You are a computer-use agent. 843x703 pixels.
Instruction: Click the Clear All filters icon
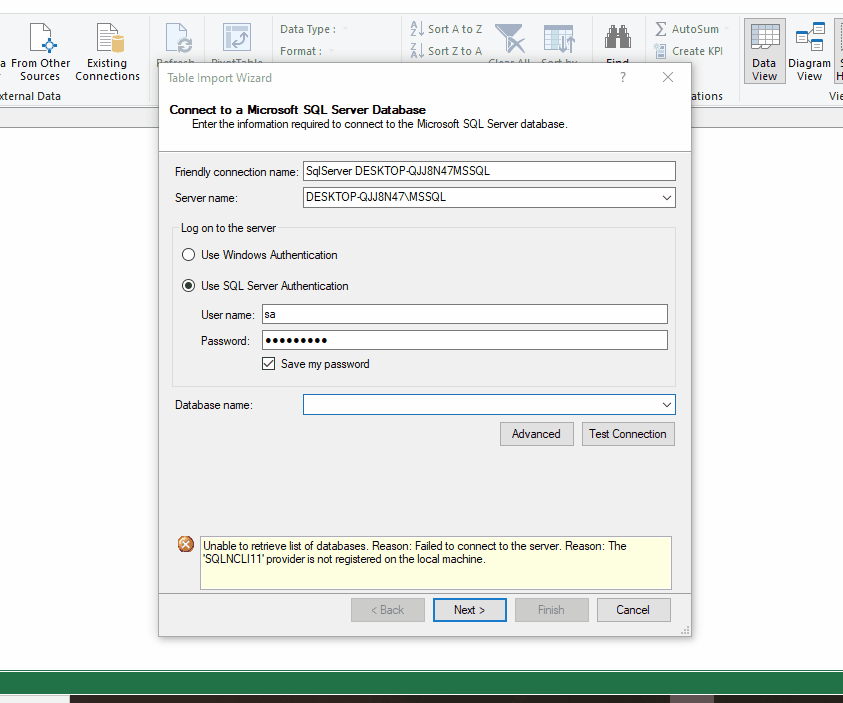509,40
